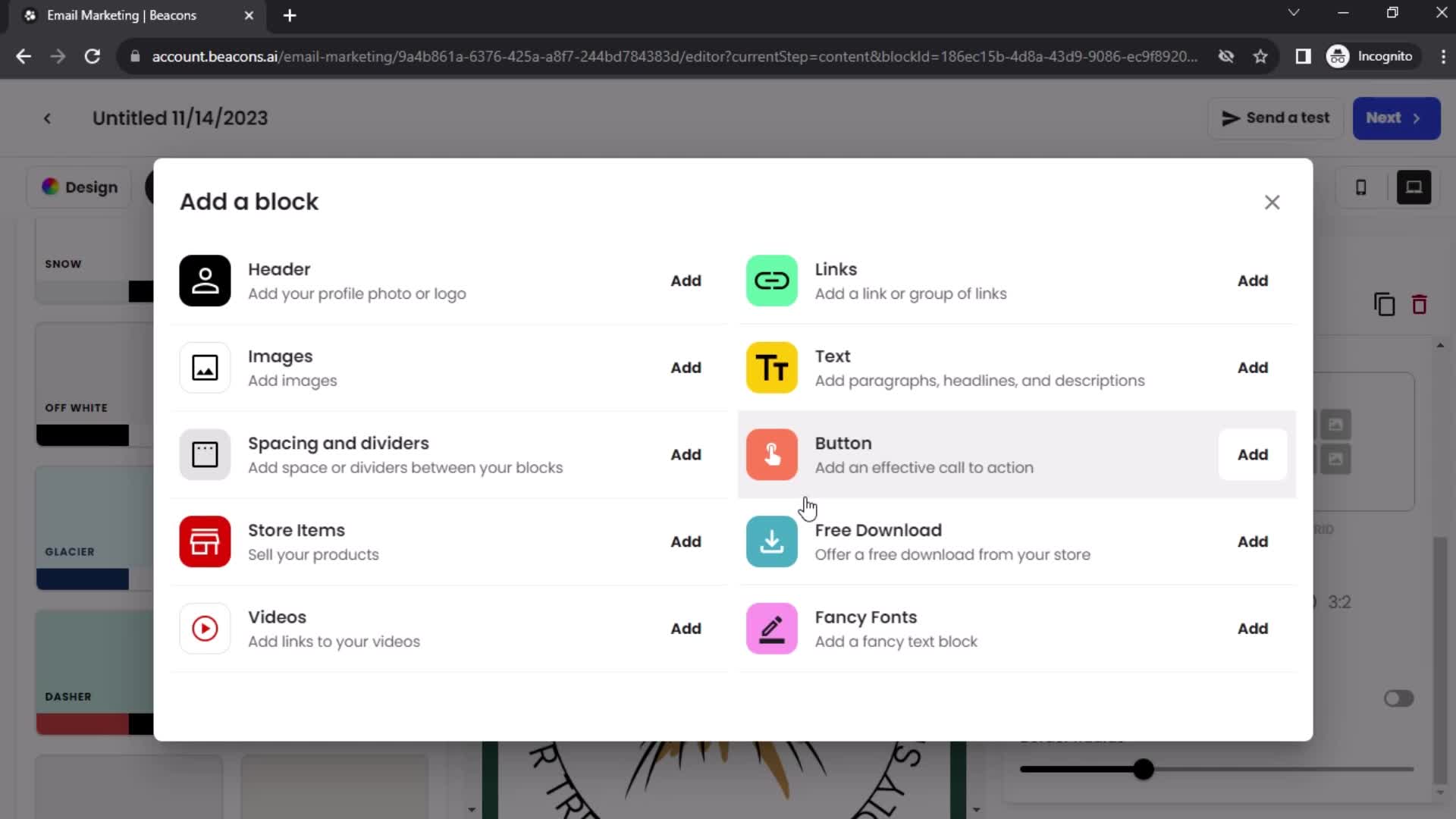The image size is (1456, 819).
Task: Click the Links block icon
Action: pyautogui.click(x=771, y=280)
